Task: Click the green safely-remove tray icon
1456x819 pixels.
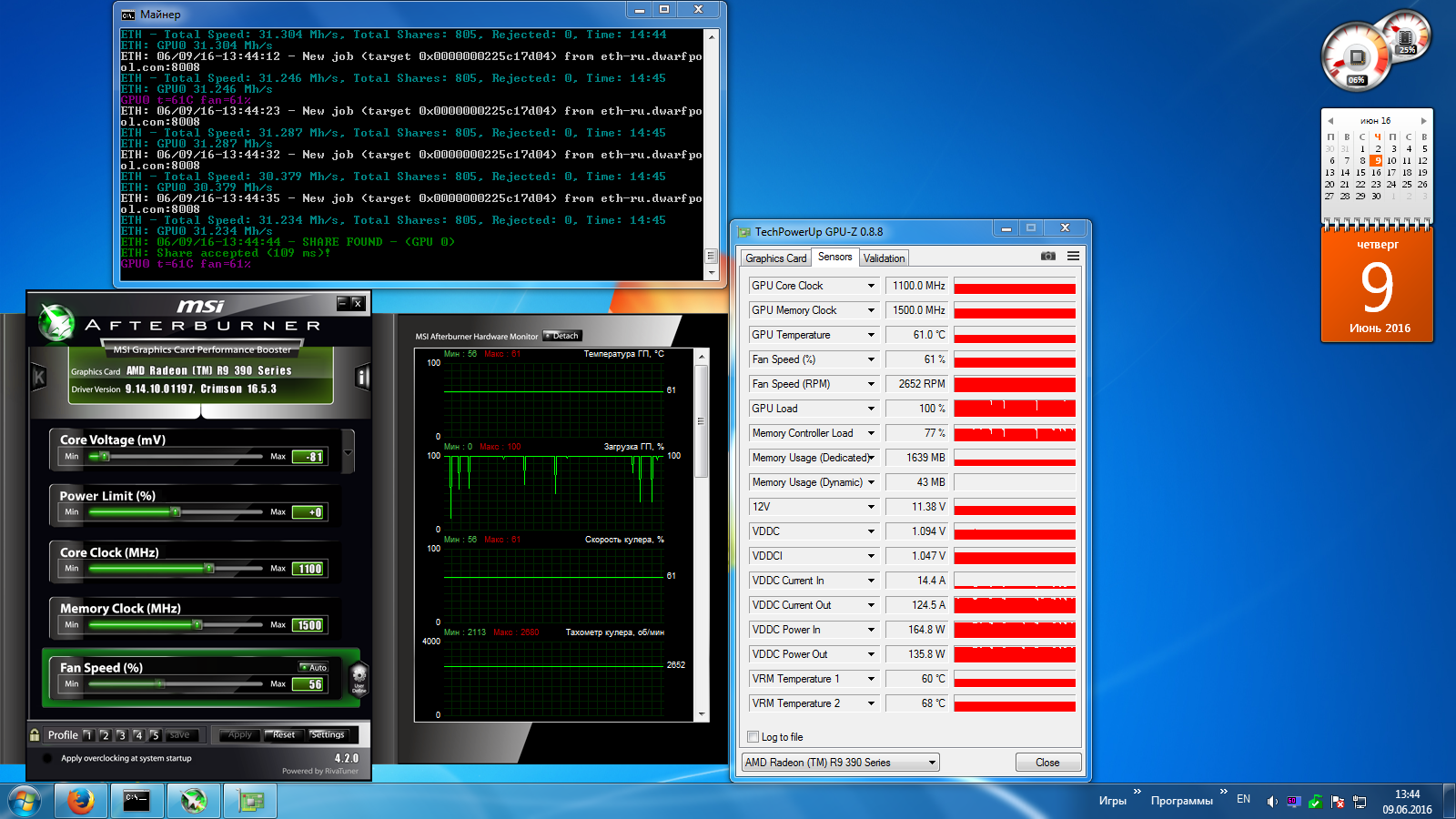Action: click(1316, 802)
